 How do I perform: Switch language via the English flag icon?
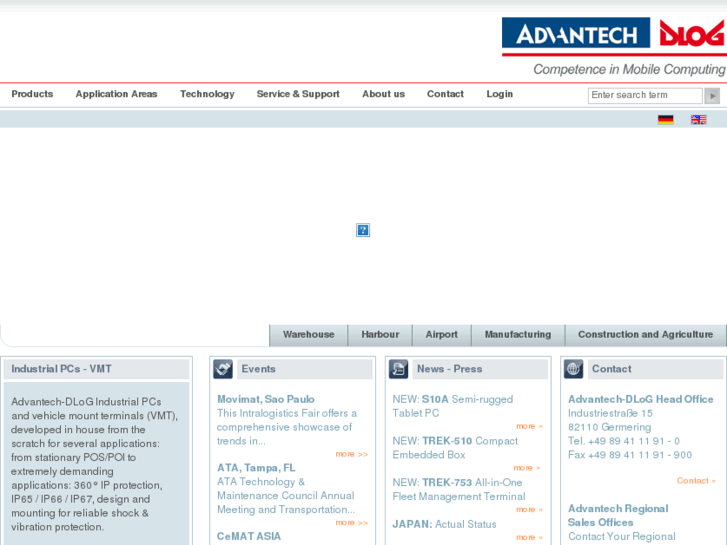coord(698,120)
